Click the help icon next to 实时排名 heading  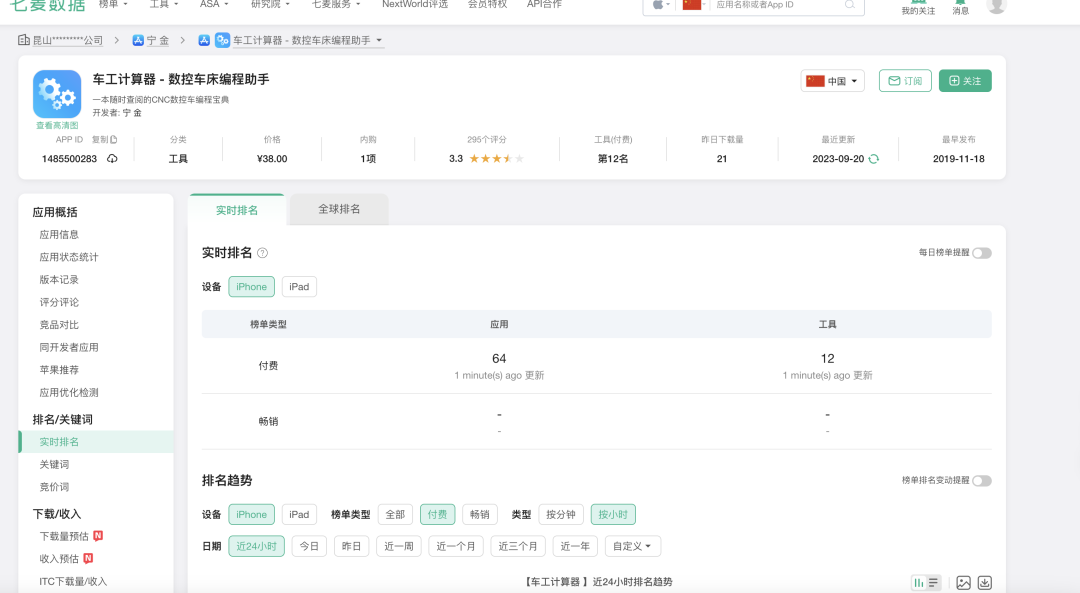pyautogui.click(x=262, y=253)
